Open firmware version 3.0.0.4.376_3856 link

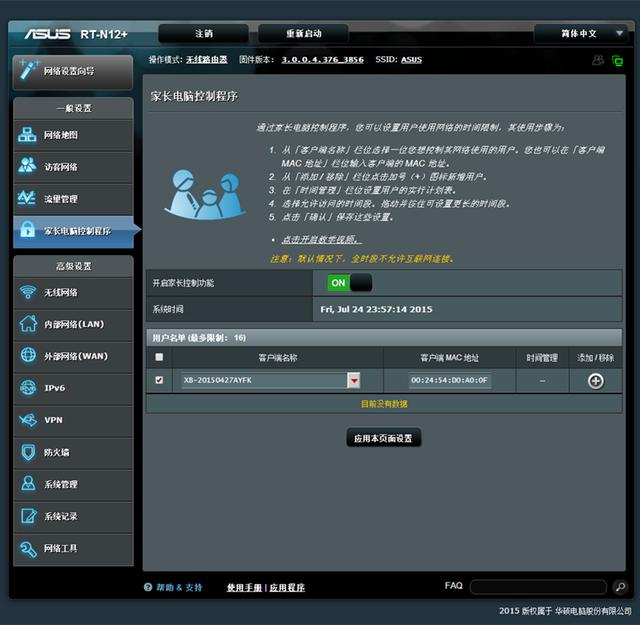pos(322,60)
